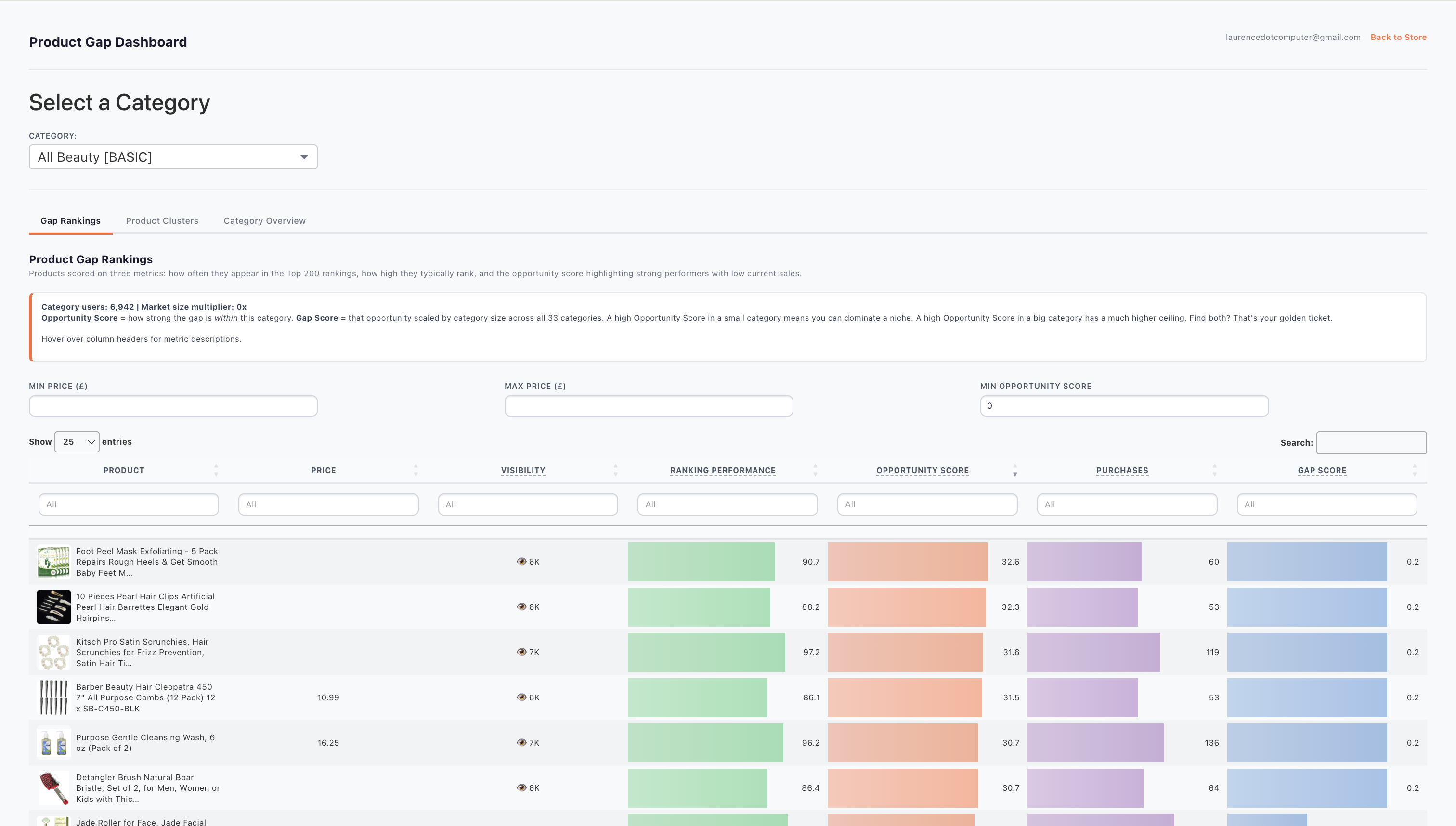1456x826 pixels.
Task: Click the purple Opportunity Score bar for Foot Peel Mask
Action: pyautogui.click(x=1084, y=562)
